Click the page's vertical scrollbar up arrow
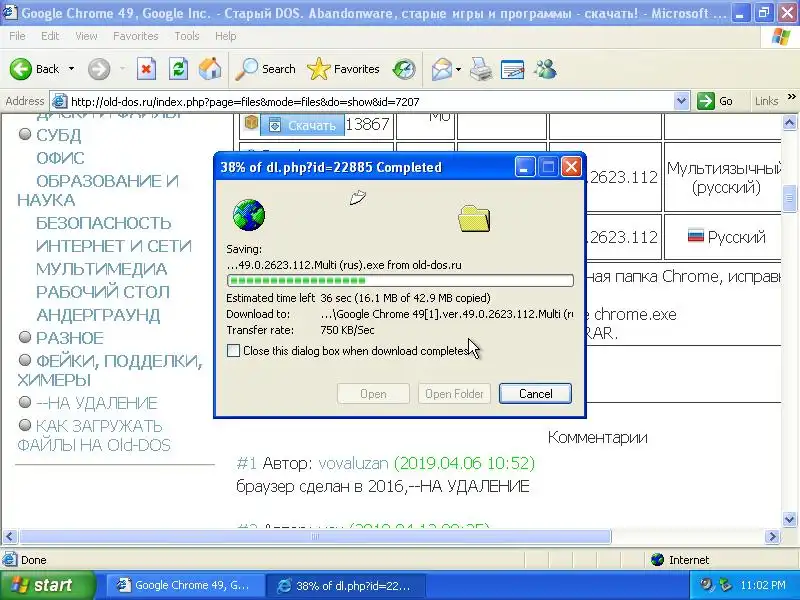Image resolution: width=800 pixels, height=600 pixels. coord(789,122)
